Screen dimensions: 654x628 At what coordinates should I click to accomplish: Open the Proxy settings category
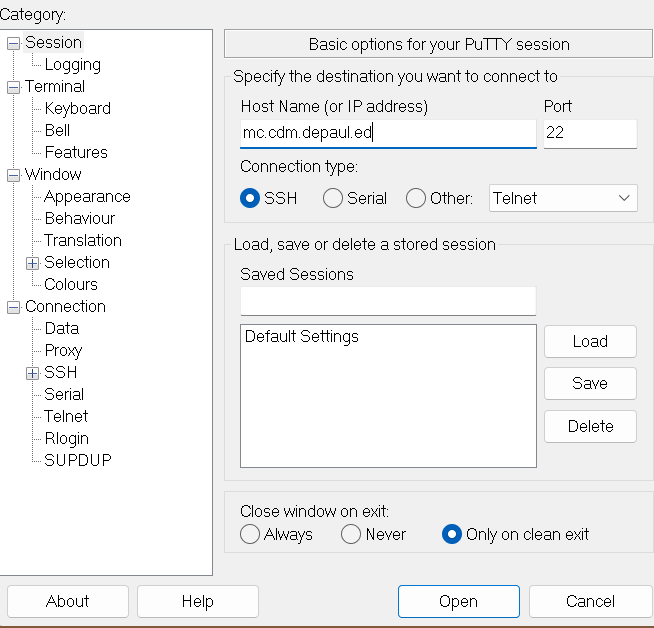(x=63, y=351)
